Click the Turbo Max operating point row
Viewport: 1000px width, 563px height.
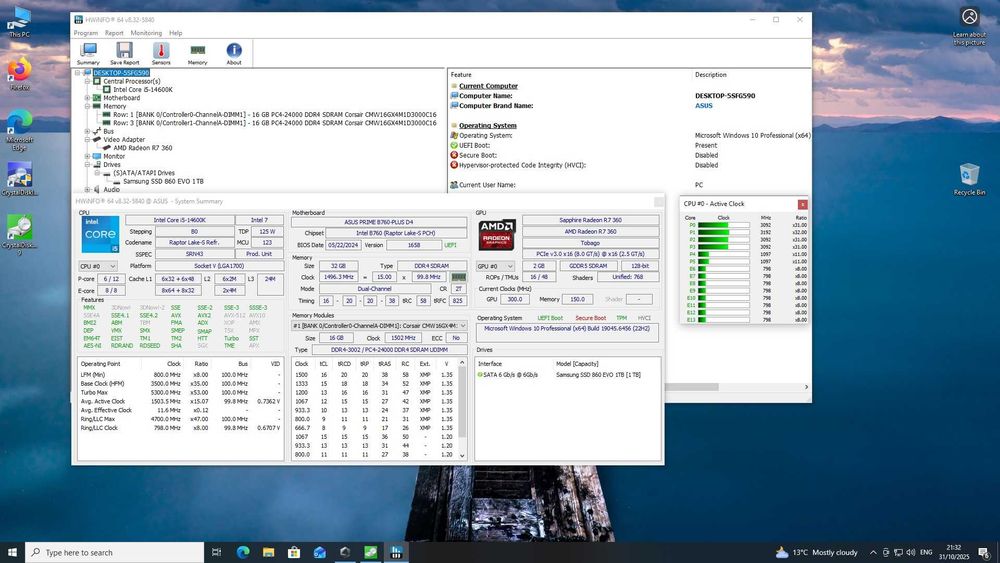coord(180,393)
